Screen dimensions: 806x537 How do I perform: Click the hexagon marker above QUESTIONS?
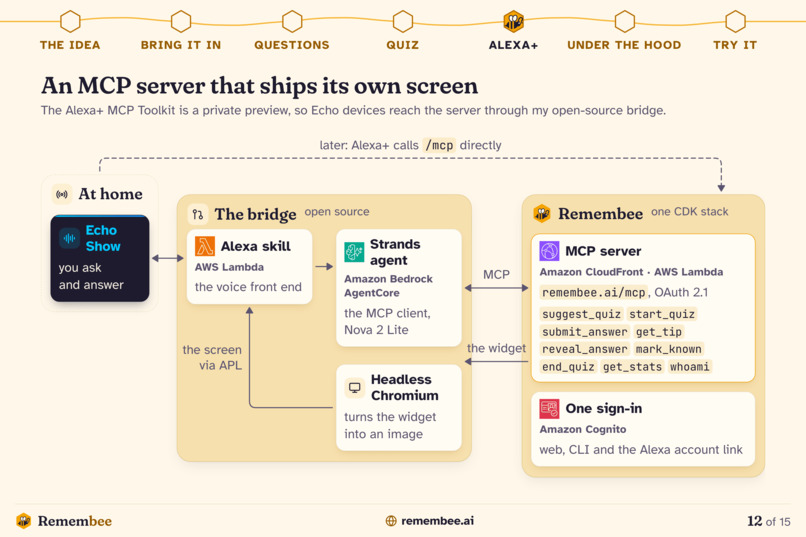pos(292,21)
